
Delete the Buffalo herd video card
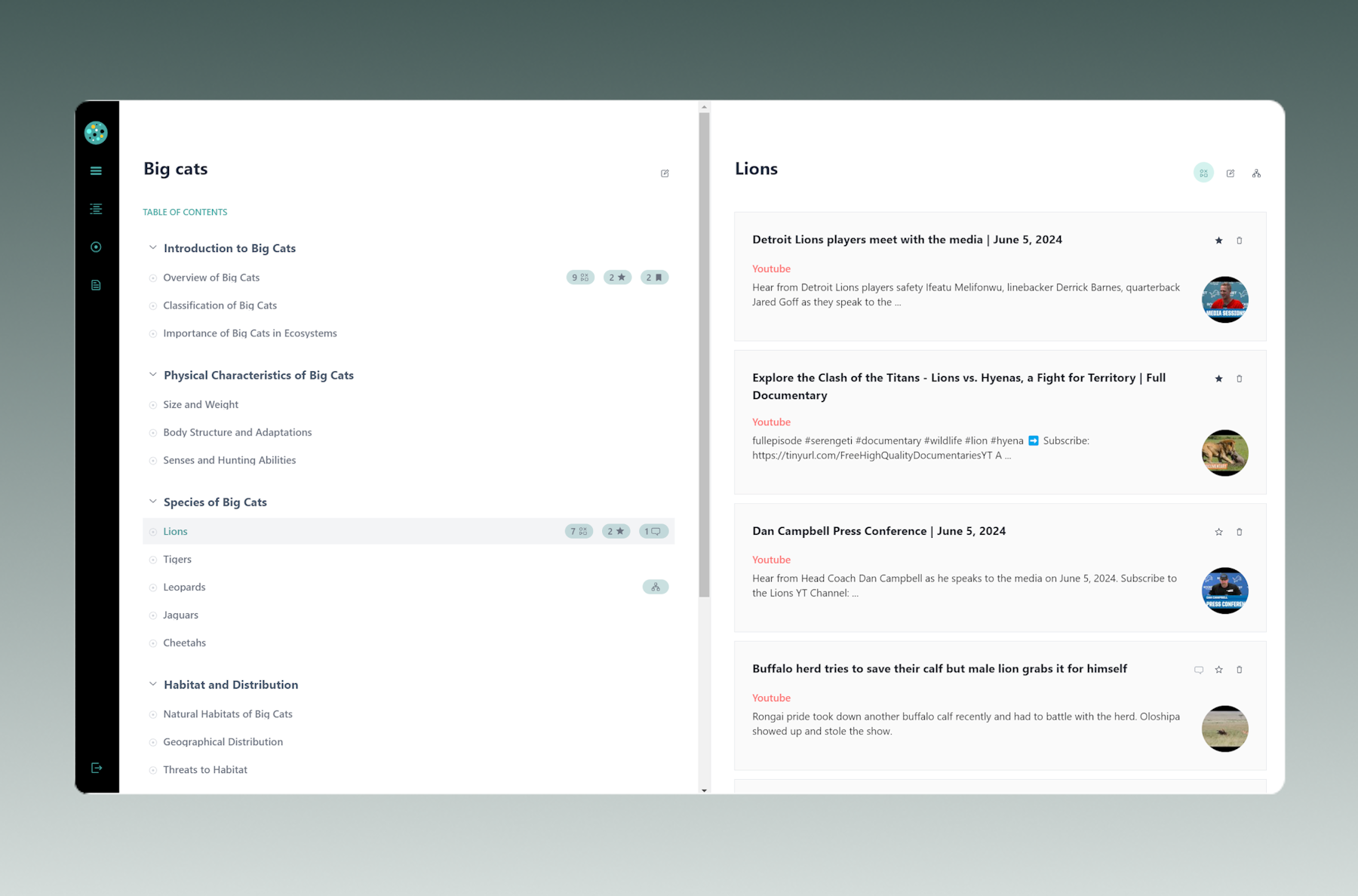click(1239, 670)
